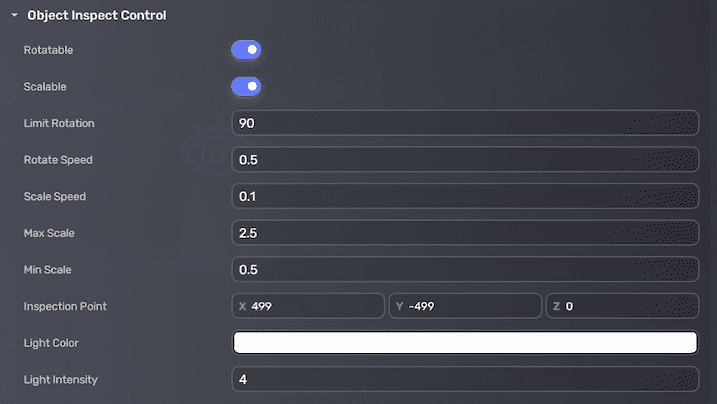Viewport: 717px width, 404px height.
Task: Disable the Rotatable toggle switch
Action: tap(246, 49)
